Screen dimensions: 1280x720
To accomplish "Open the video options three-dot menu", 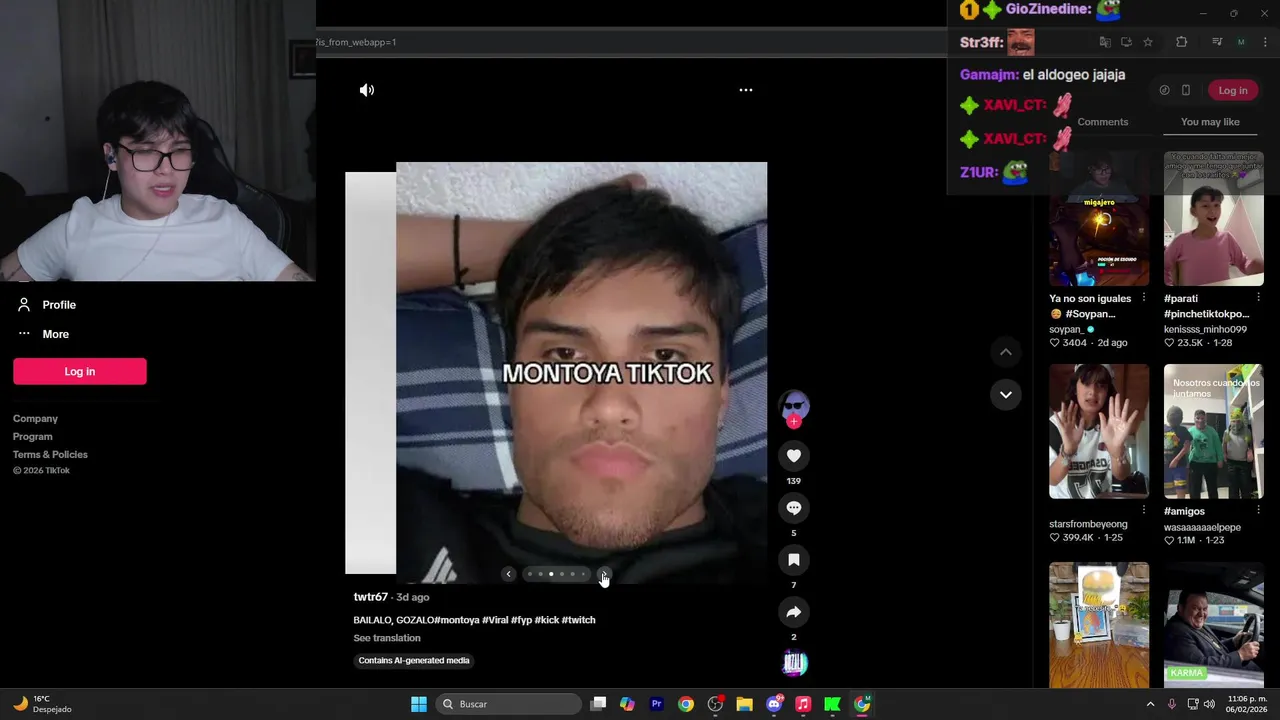I will point(745,90).
